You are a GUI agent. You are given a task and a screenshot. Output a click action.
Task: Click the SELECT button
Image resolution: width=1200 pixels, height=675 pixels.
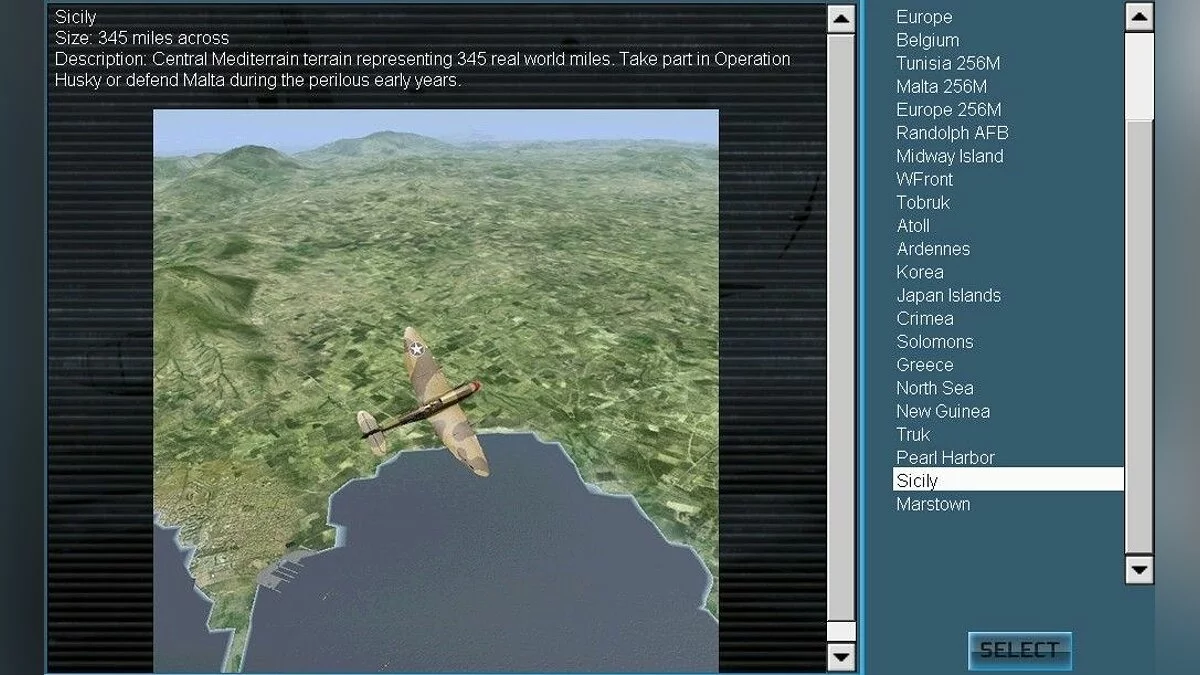[1020, 650]
